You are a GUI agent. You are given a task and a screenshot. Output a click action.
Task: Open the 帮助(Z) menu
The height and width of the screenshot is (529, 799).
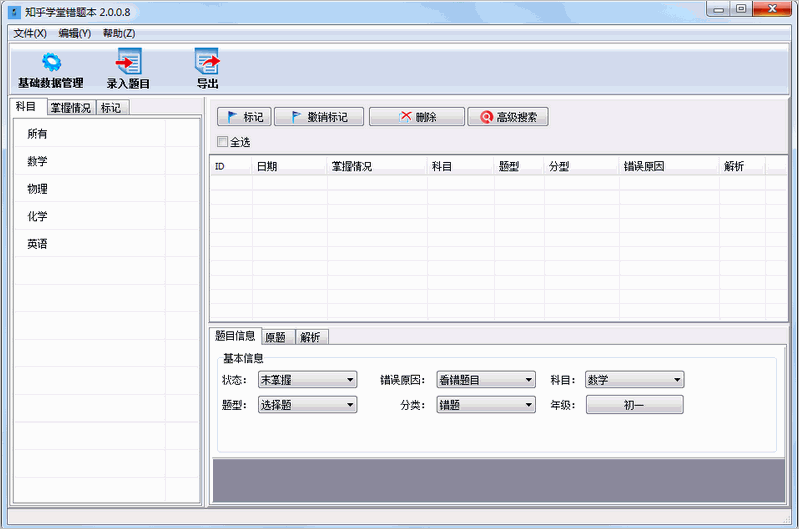tap(119, 33)
